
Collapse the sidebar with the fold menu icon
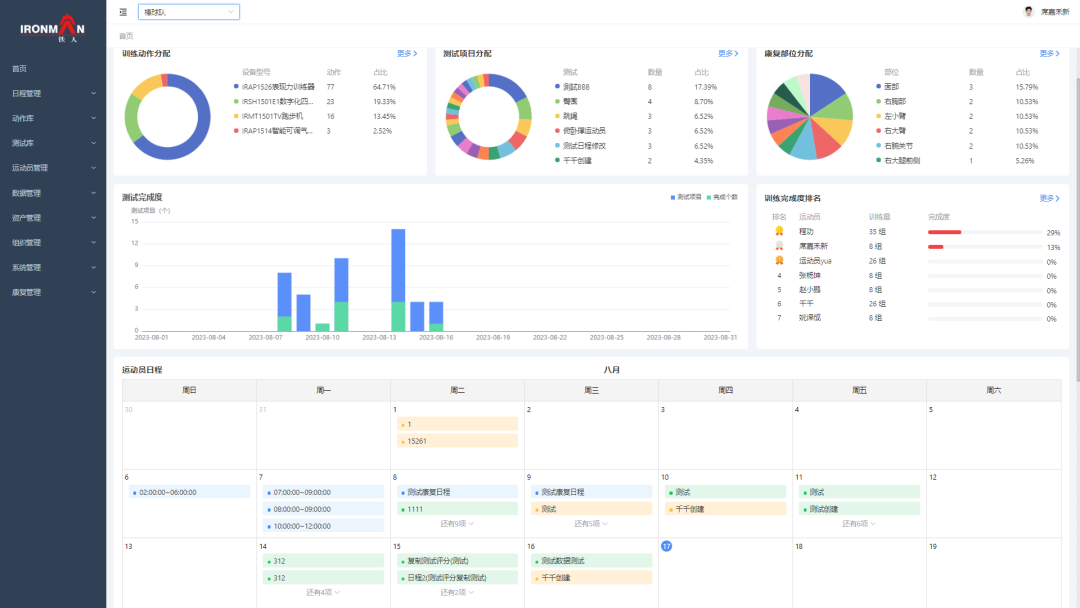pos(123,12)
